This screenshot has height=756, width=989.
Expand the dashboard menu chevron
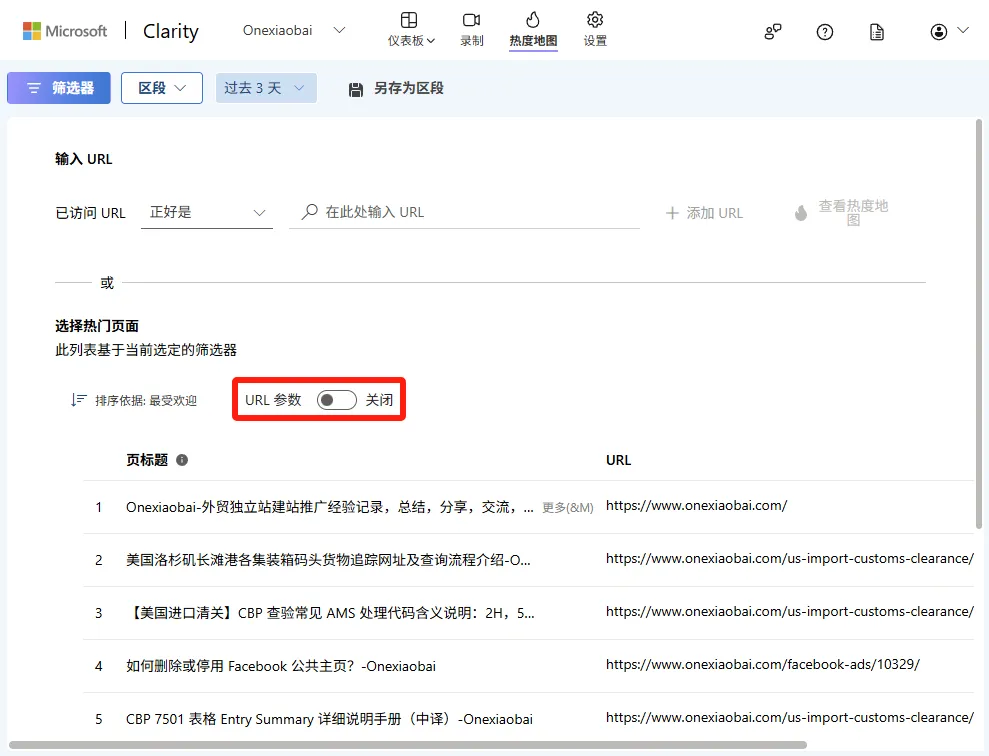(x=431, y=41)
